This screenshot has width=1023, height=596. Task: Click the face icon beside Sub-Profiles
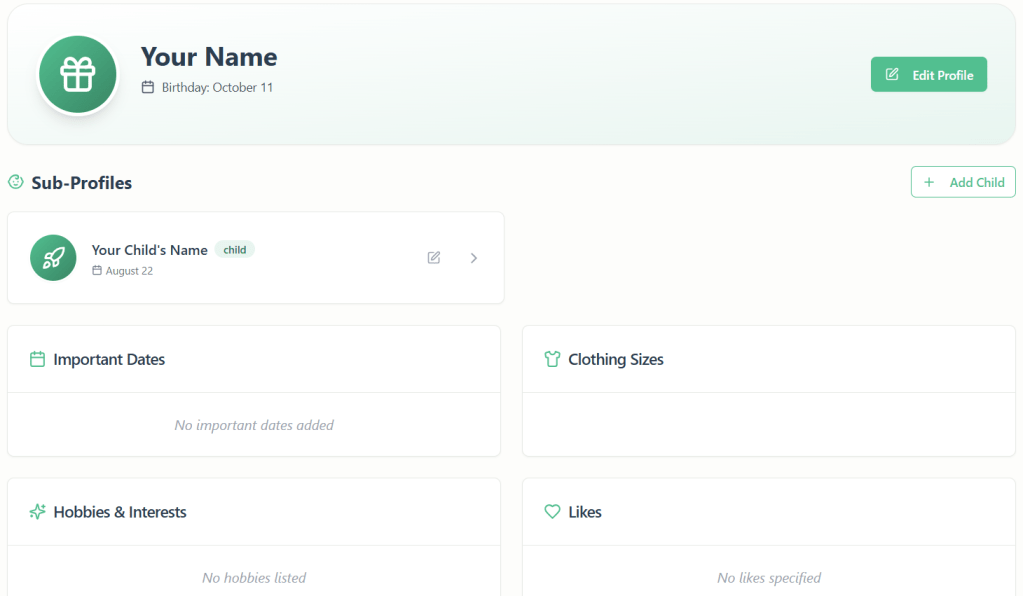pyautogui.click(x=16, y=182)
